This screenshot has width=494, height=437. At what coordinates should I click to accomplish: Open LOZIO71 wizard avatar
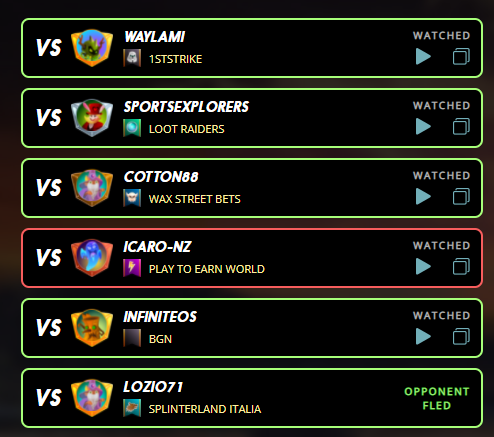point(92,398)
